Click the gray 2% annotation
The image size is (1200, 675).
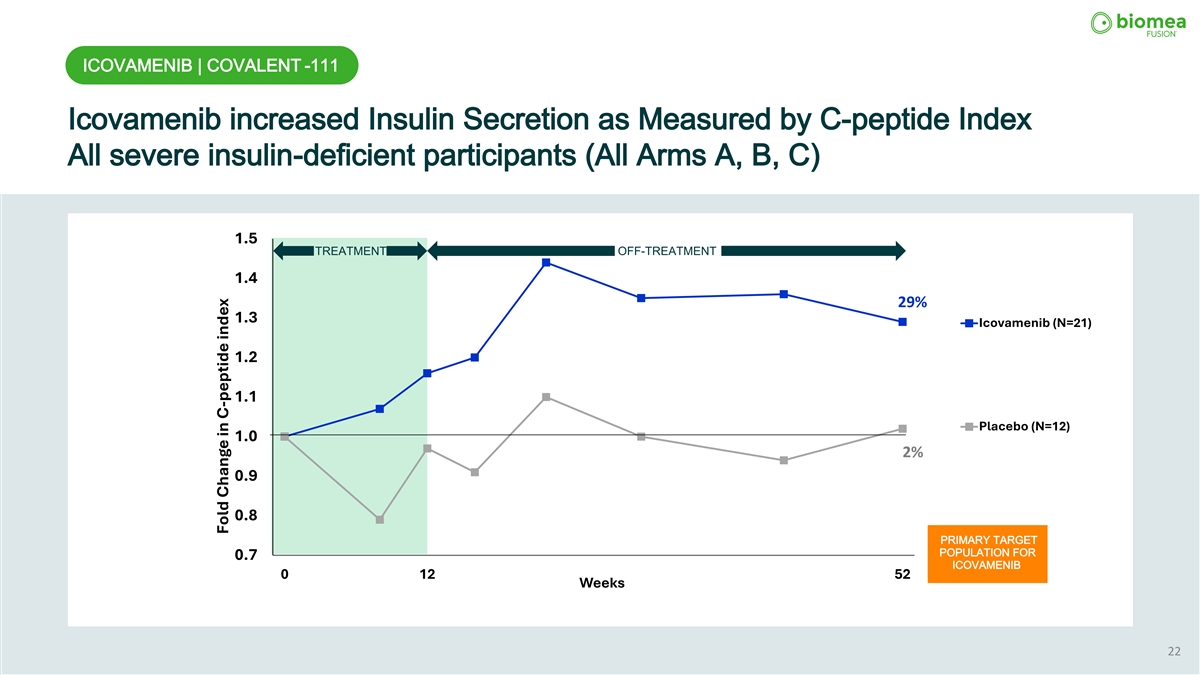(912, 452)
